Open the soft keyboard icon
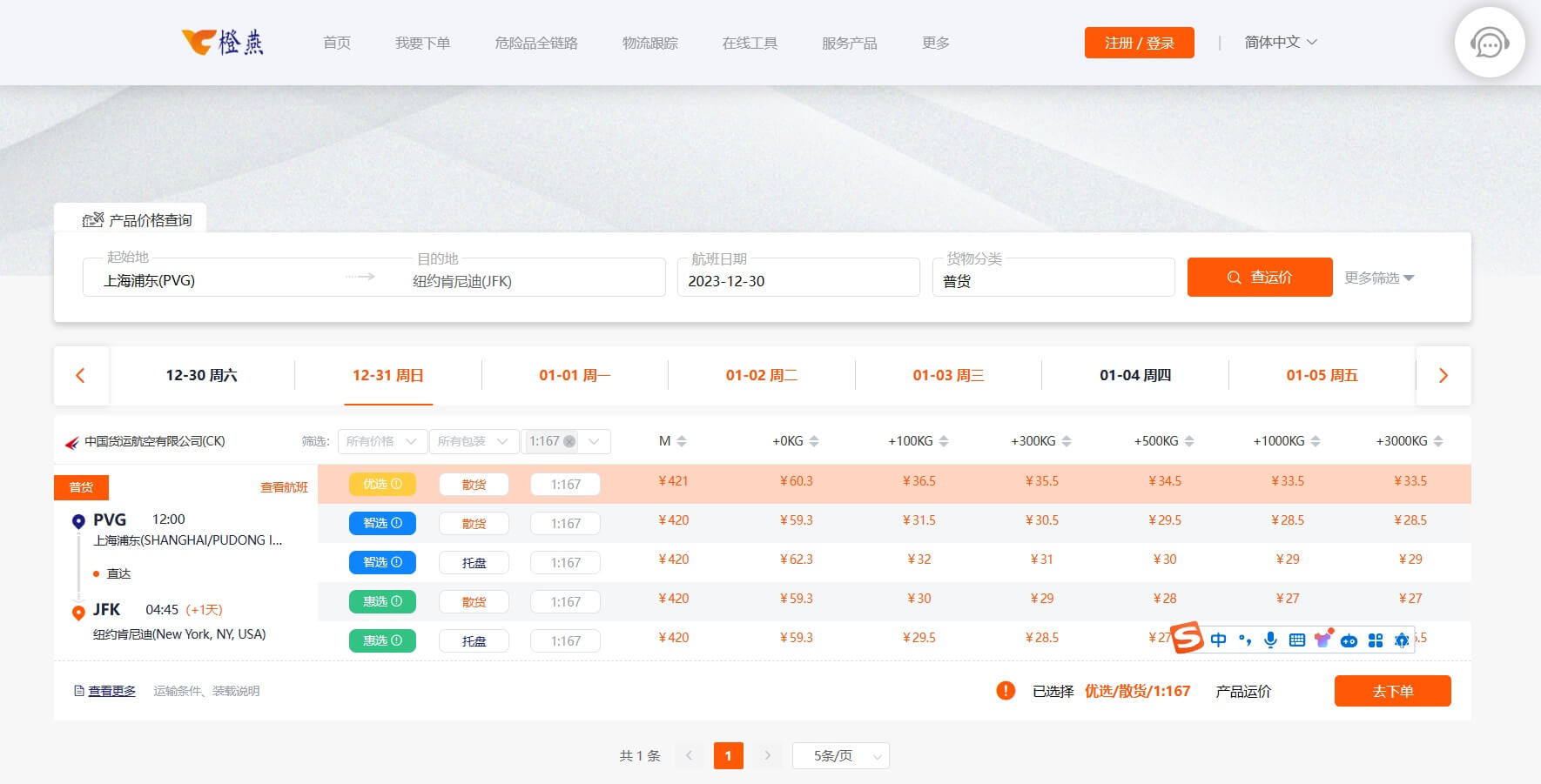 (x=1296, y=640)
